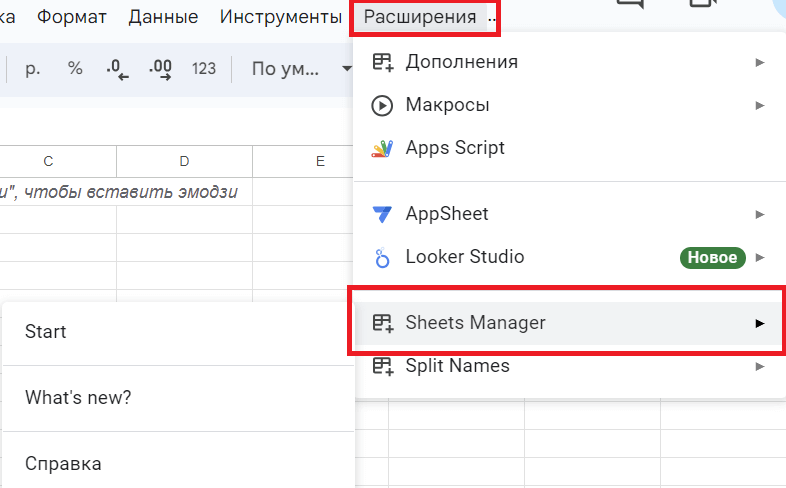Open the Данные menu
The height and width of the screenshot is (488, 786).
tap(163, 17)
